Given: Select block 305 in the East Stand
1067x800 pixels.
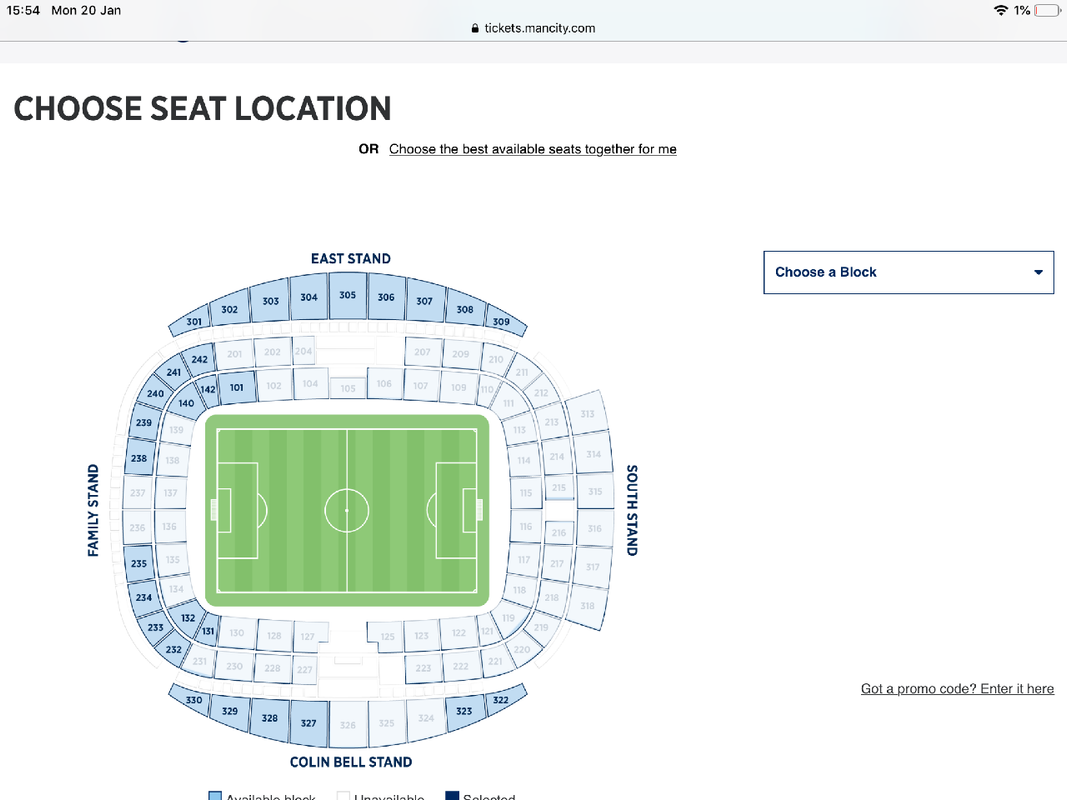Looking at the screenshot, I should [x=348, y=295].
